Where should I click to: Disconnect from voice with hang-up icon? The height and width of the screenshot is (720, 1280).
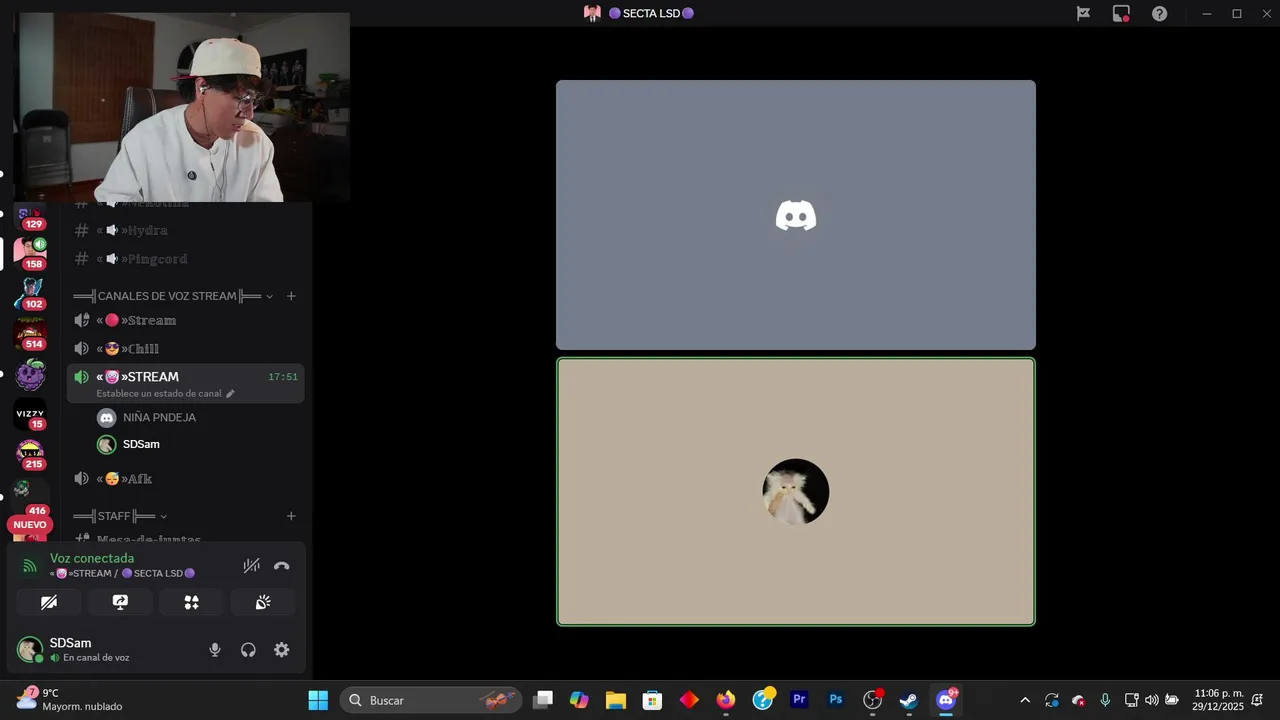282,566
